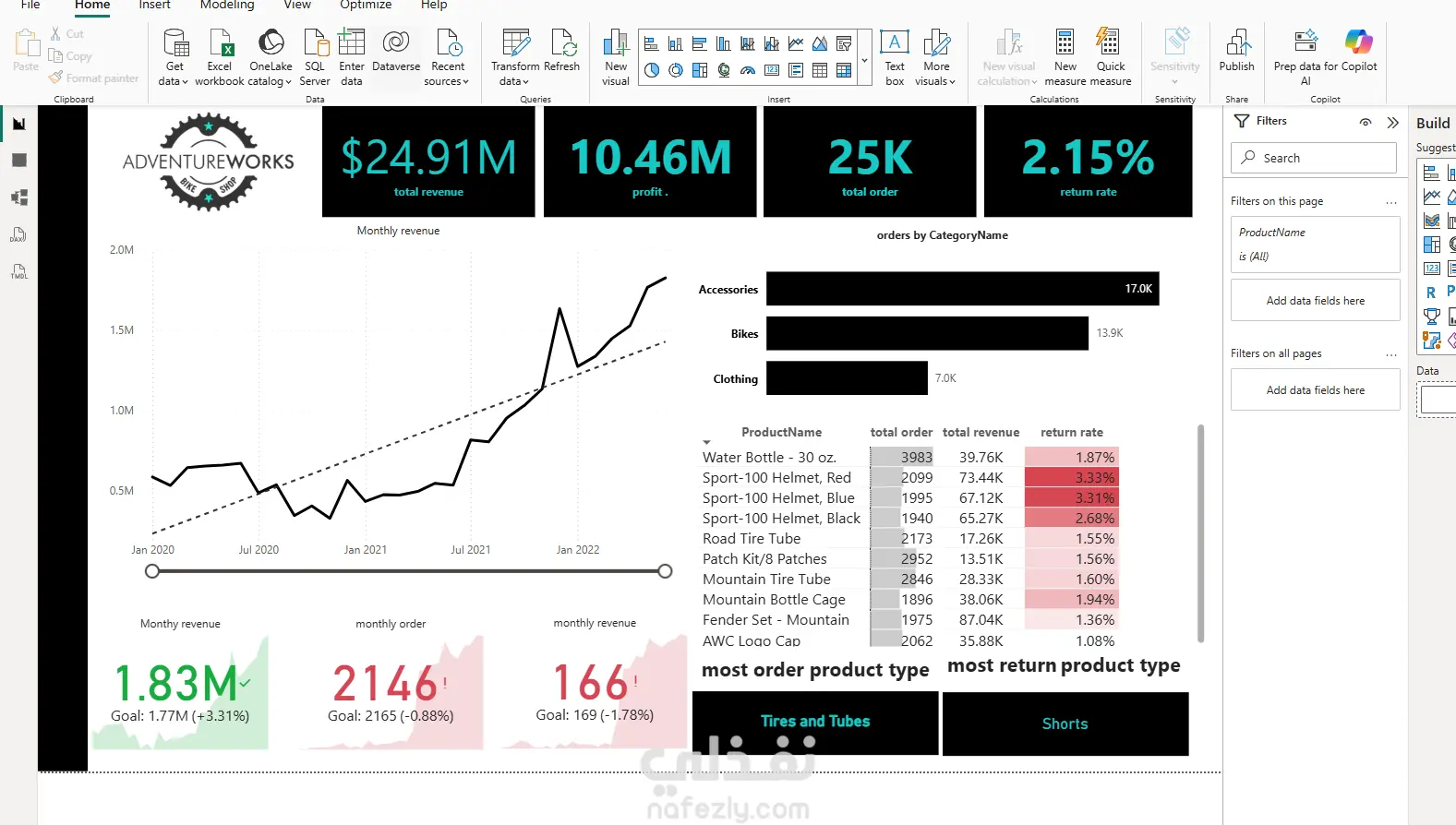Insert a treemap visual from the ribbon gallery

699,70
